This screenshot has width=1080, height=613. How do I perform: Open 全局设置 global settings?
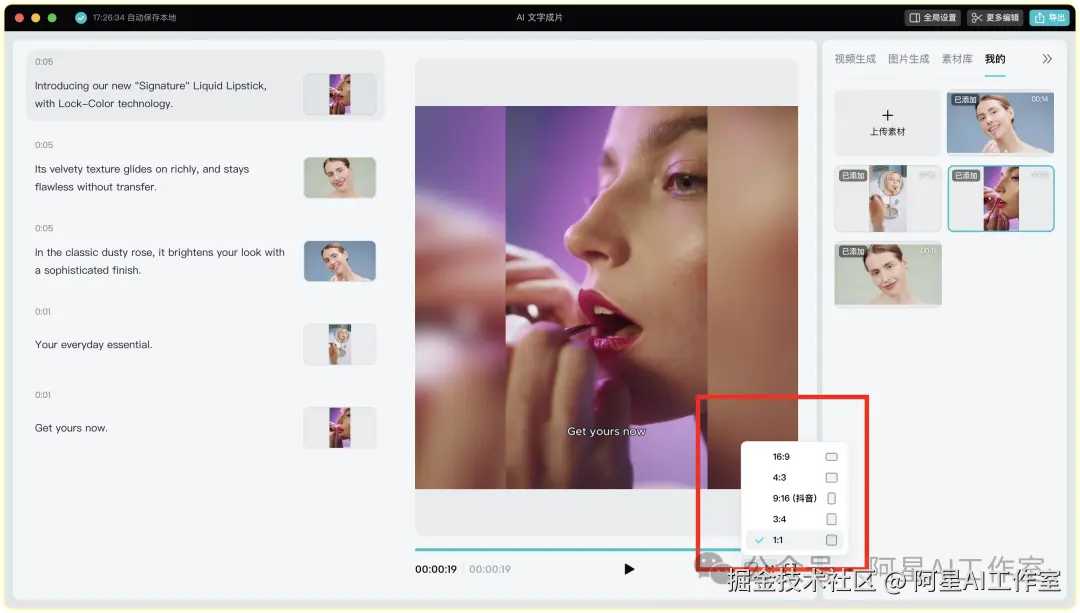point(933,18)
